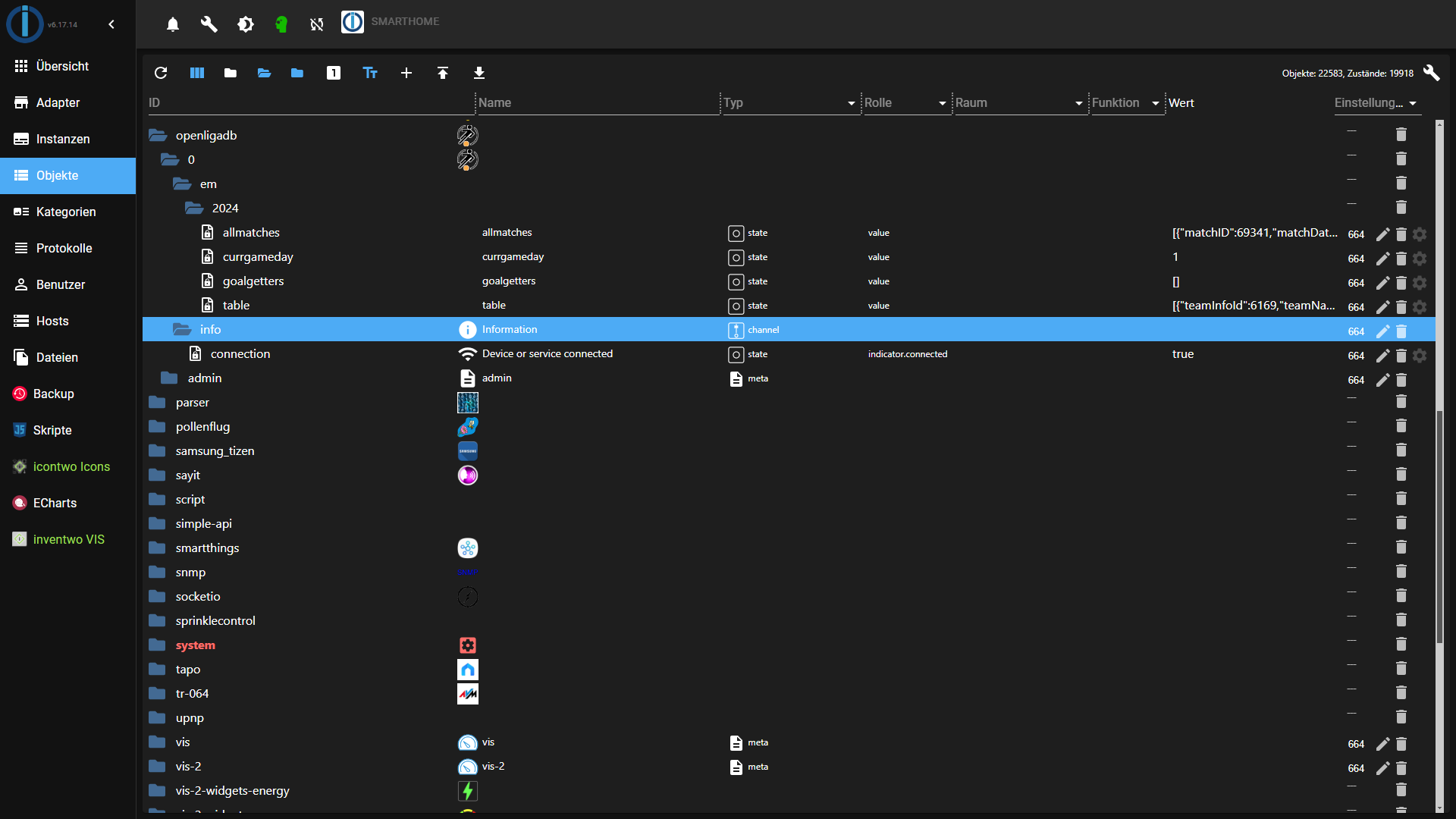The width and height of the screenshot is (1456, 819).
Task: Collapse the em folder
Action: [x=182, y=184]
